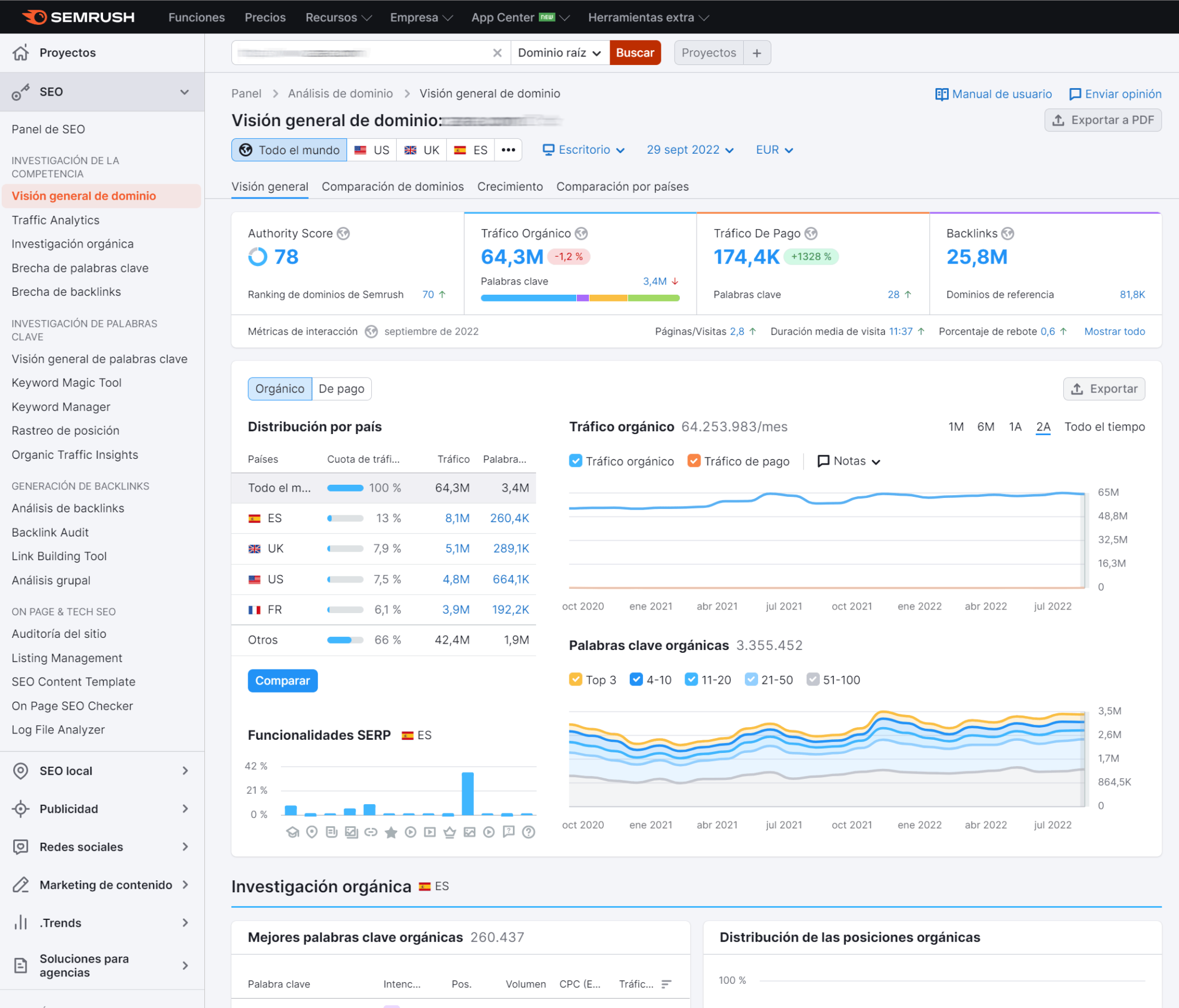Screen dimensions: 1179x1008
Task: Toggle the Top 3 keywords checkbox
Action: click(575, 679)
